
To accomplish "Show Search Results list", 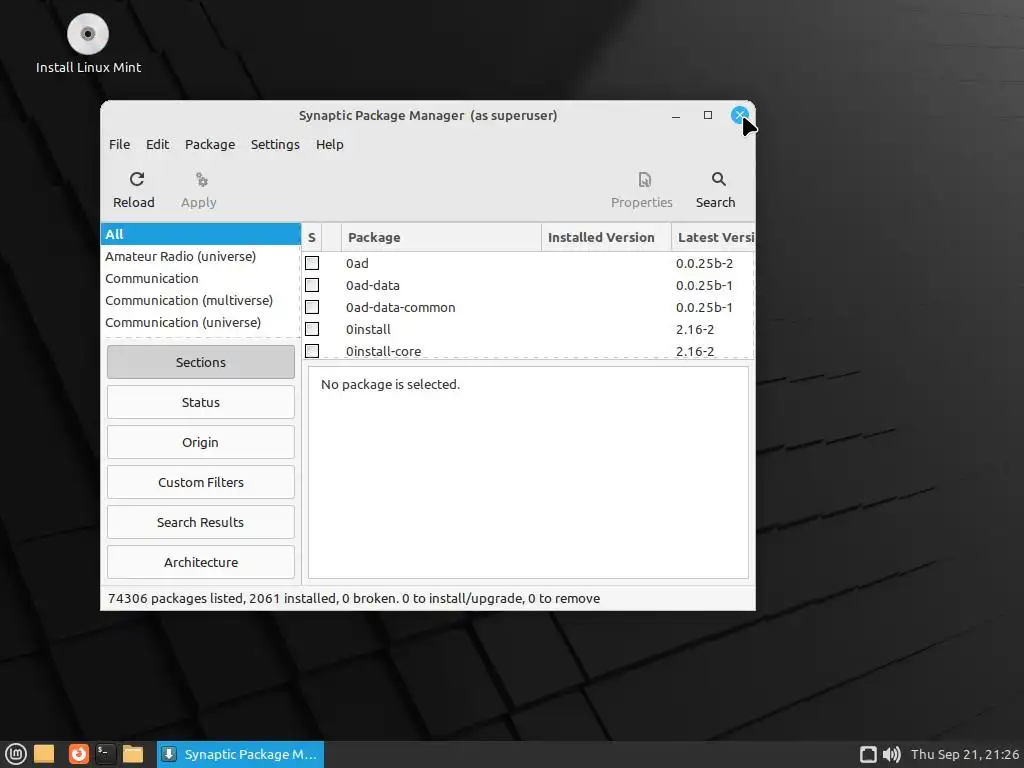I will coord(200,522).
